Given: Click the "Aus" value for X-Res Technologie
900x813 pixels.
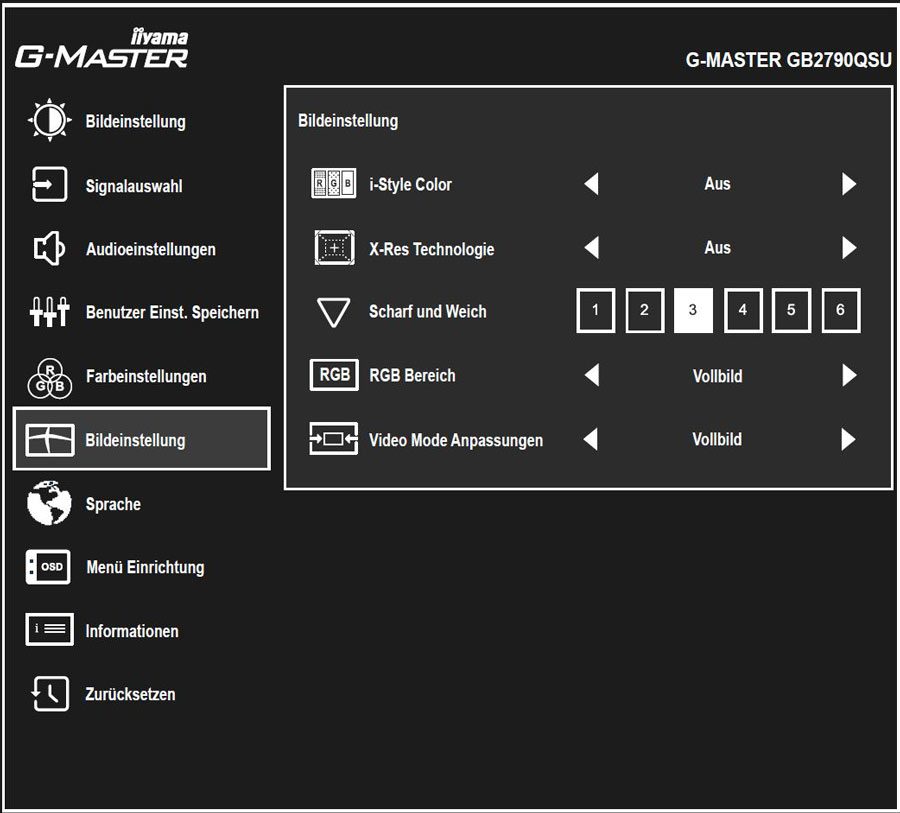Looking at the screenshot, I should point(717,247).
